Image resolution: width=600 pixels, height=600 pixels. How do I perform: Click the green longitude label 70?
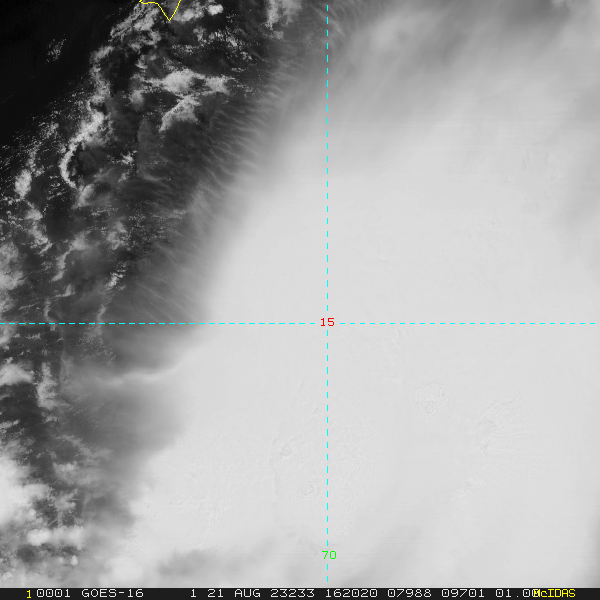point(328,555)
